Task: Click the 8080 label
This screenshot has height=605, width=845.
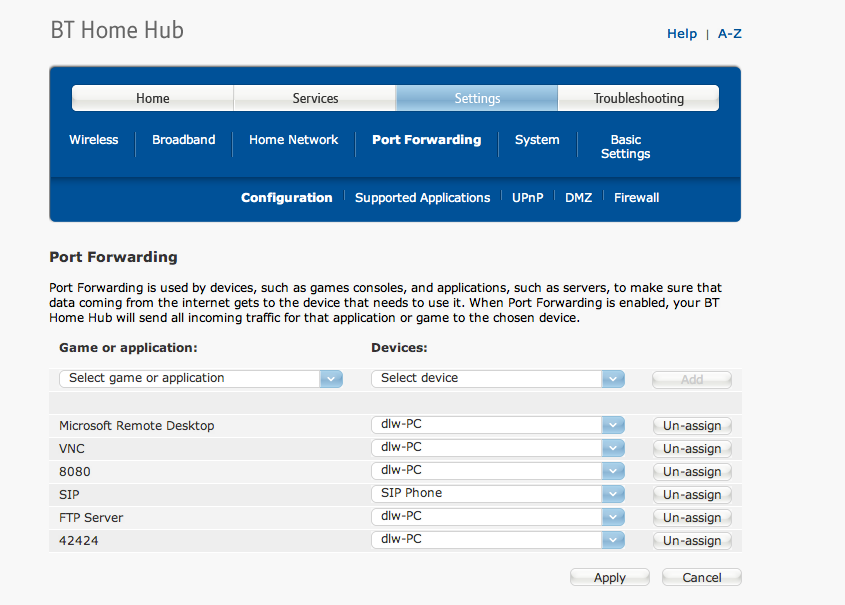Action: pyautogui.click(x=75, y=472)
